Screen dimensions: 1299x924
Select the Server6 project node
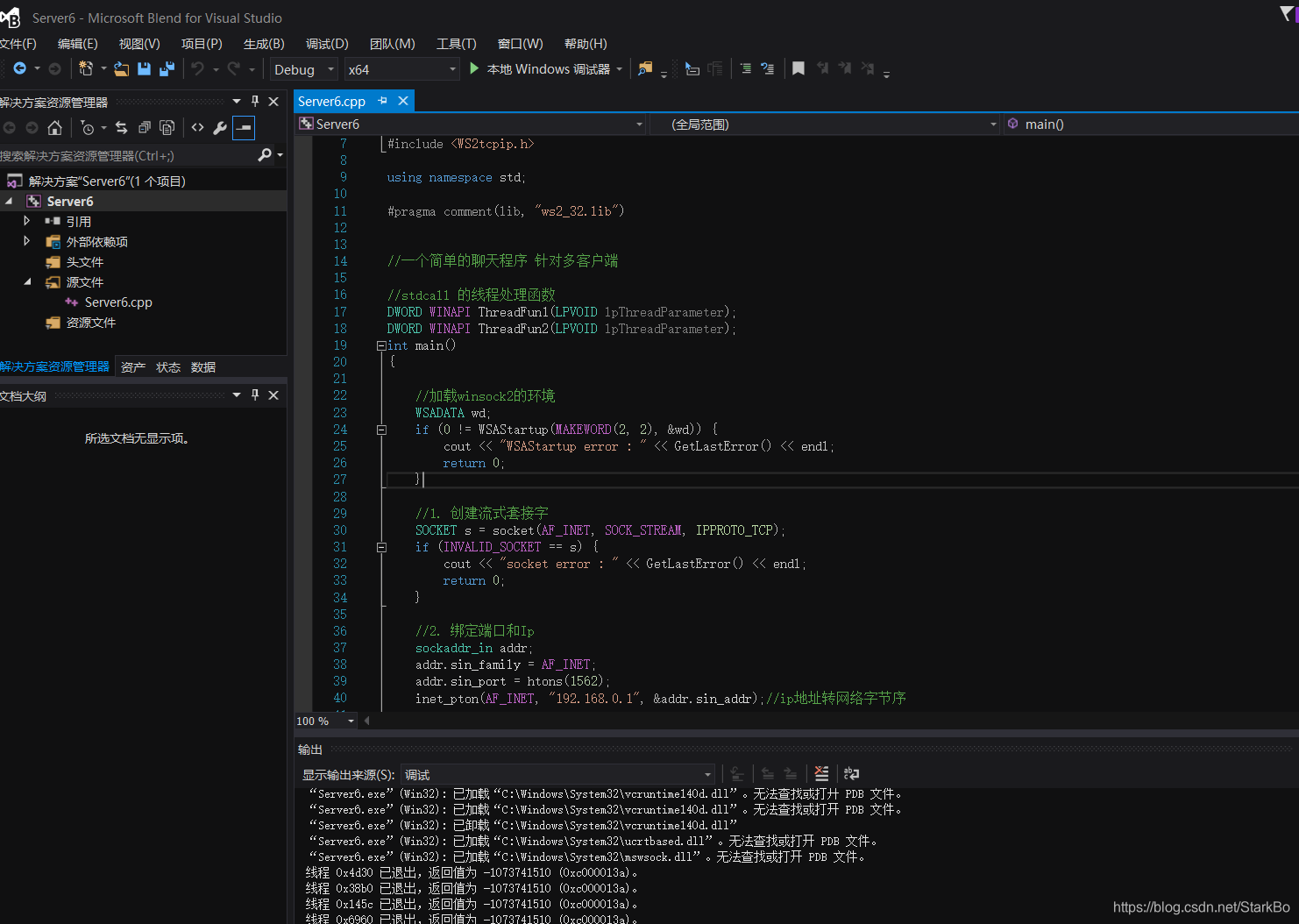tap(70, 202)
